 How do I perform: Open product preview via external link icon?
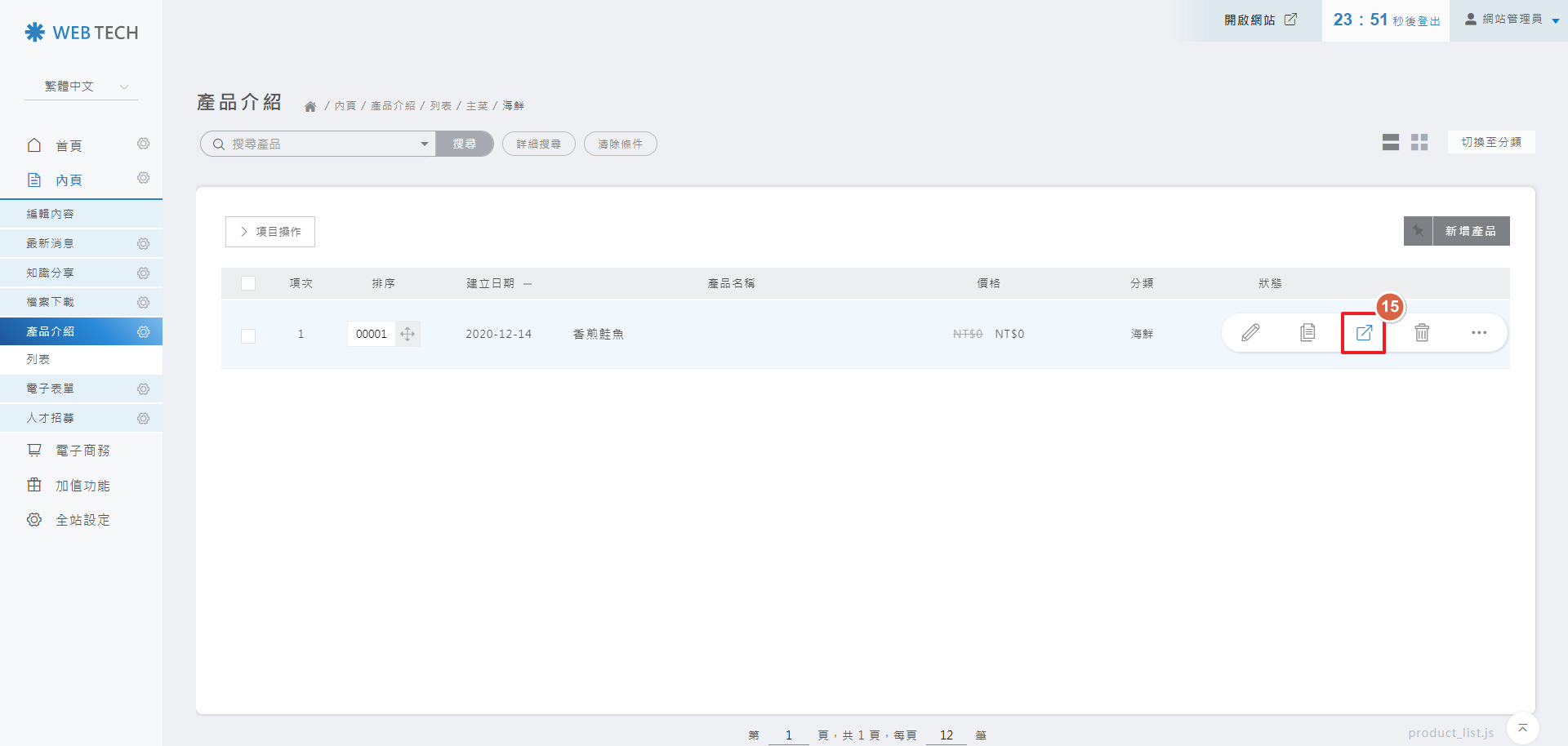1364,333
